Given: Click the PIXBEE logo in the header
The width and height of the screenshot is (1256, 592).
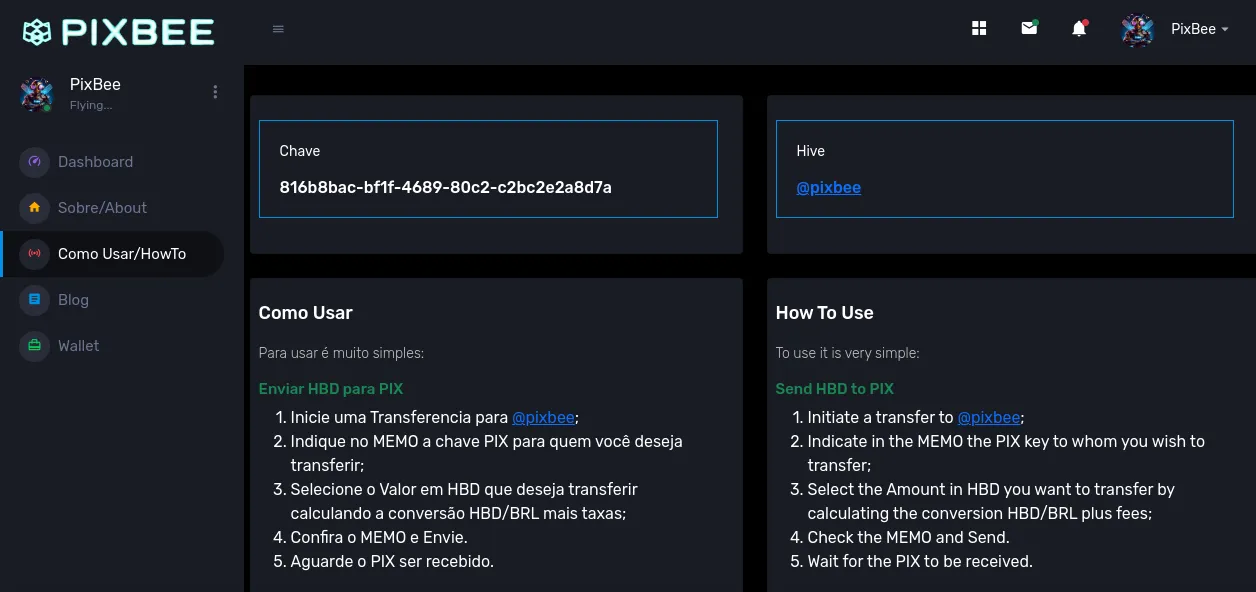Looking at the screenshot, I should tap(118, 32).
